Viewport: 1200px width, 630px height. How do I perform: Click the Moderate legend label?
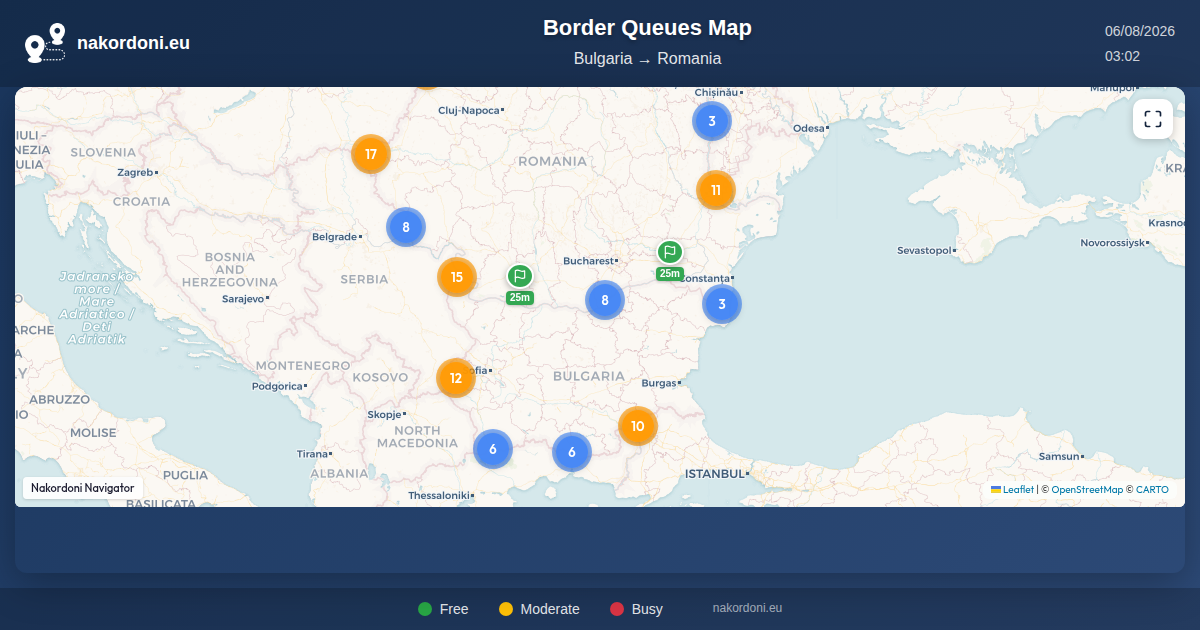[x=550, y=609]
